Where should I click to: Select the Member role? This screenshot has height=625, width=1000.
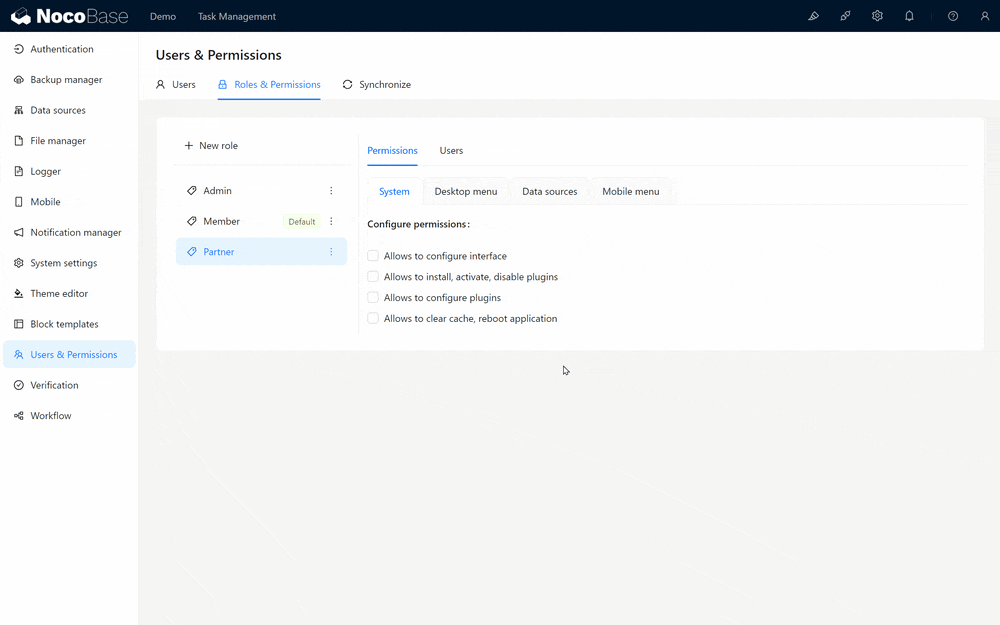click(261, 221)
